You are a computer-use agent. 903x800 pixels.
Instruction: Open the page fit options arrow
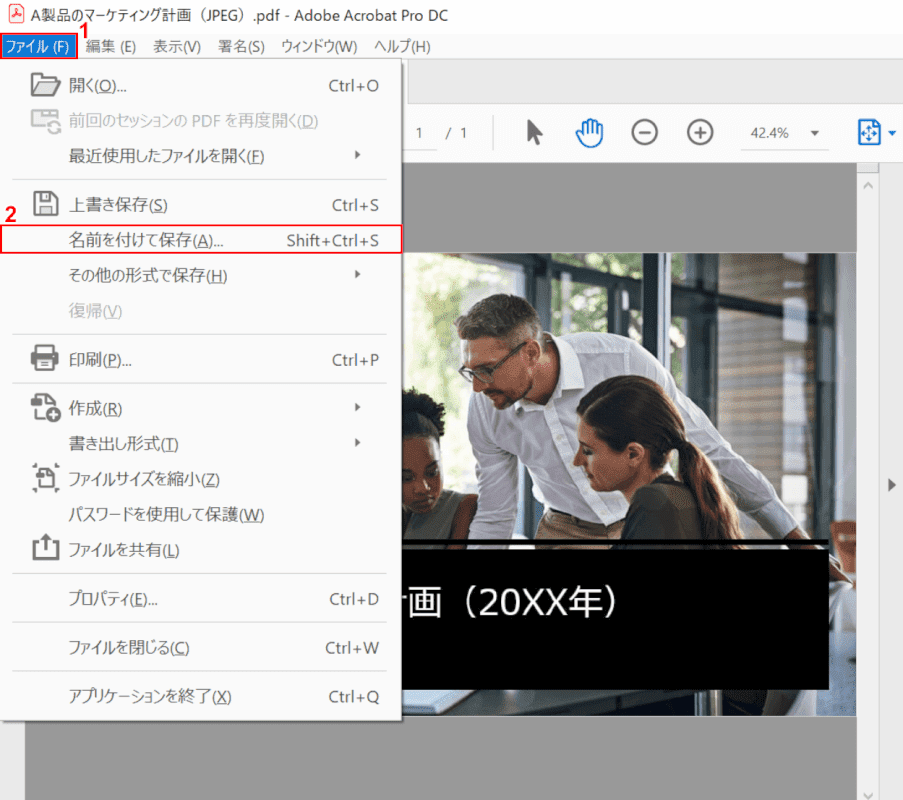click(892, 133)
